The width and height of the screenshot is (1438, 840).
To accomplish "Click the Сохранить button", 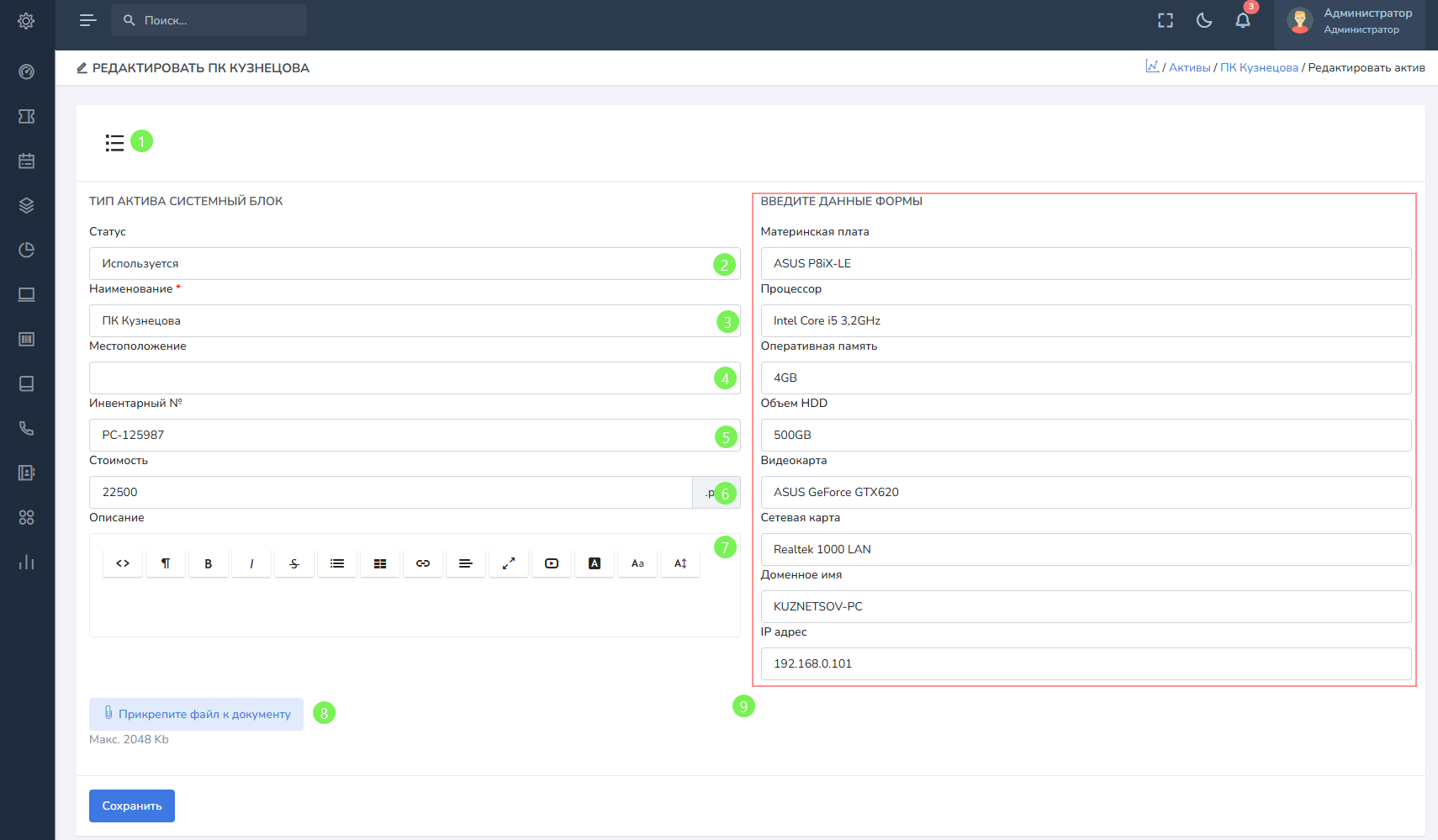I will point(132,806).
